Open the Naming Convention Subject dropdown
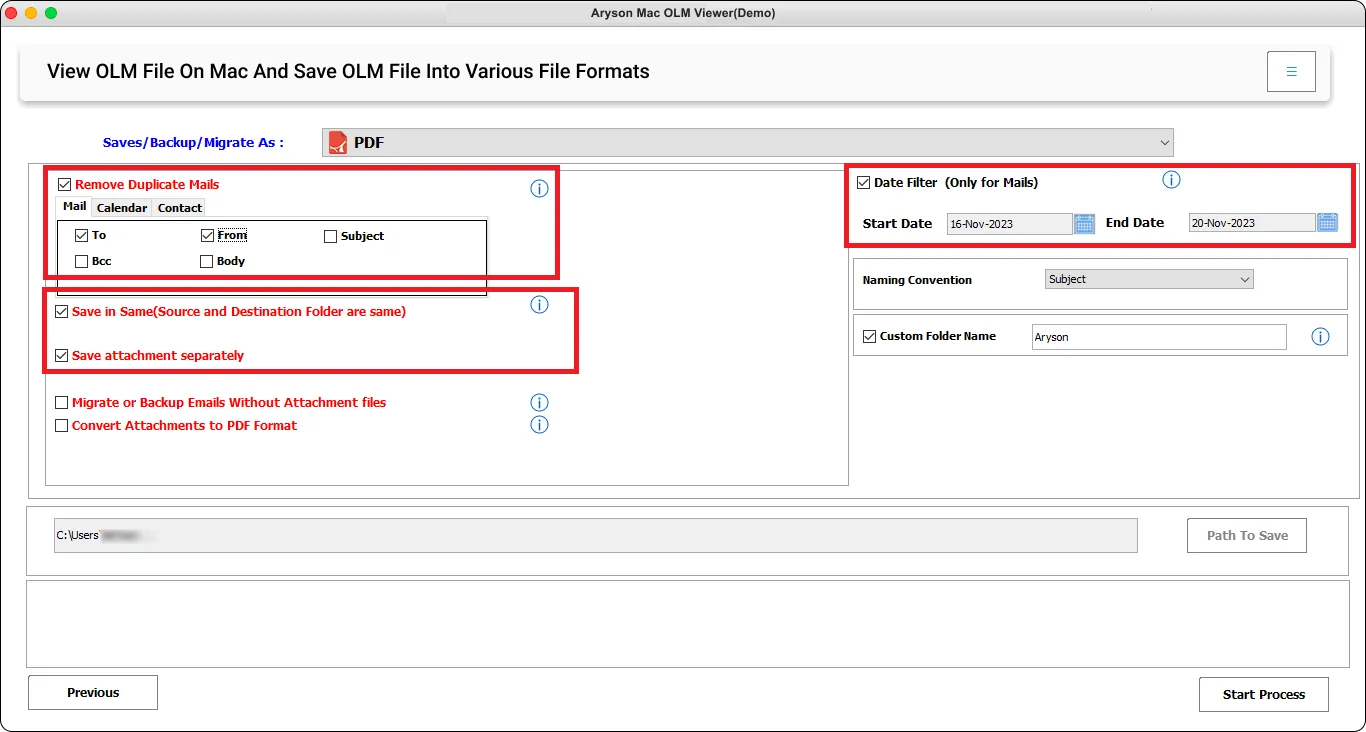 [x=1149, y=280]
